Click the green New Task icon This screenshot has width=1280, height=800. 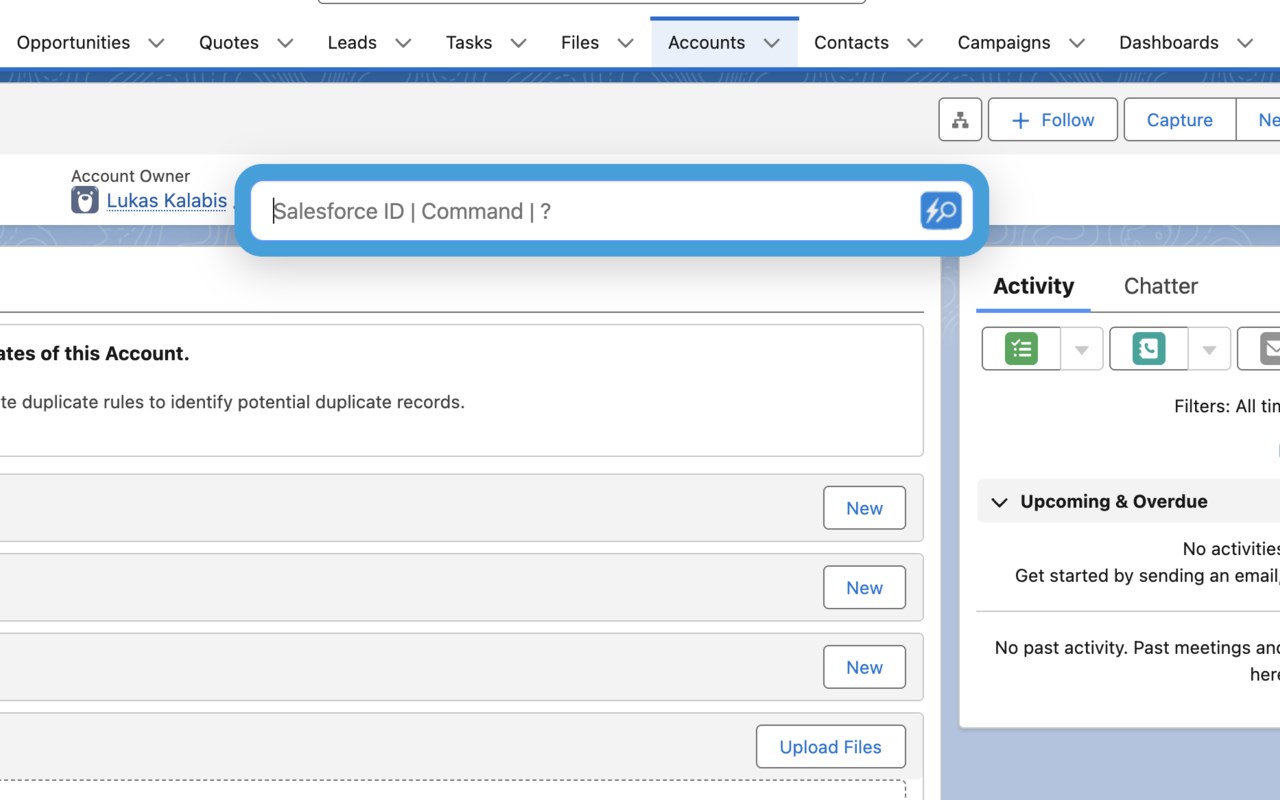(1021, 349)
